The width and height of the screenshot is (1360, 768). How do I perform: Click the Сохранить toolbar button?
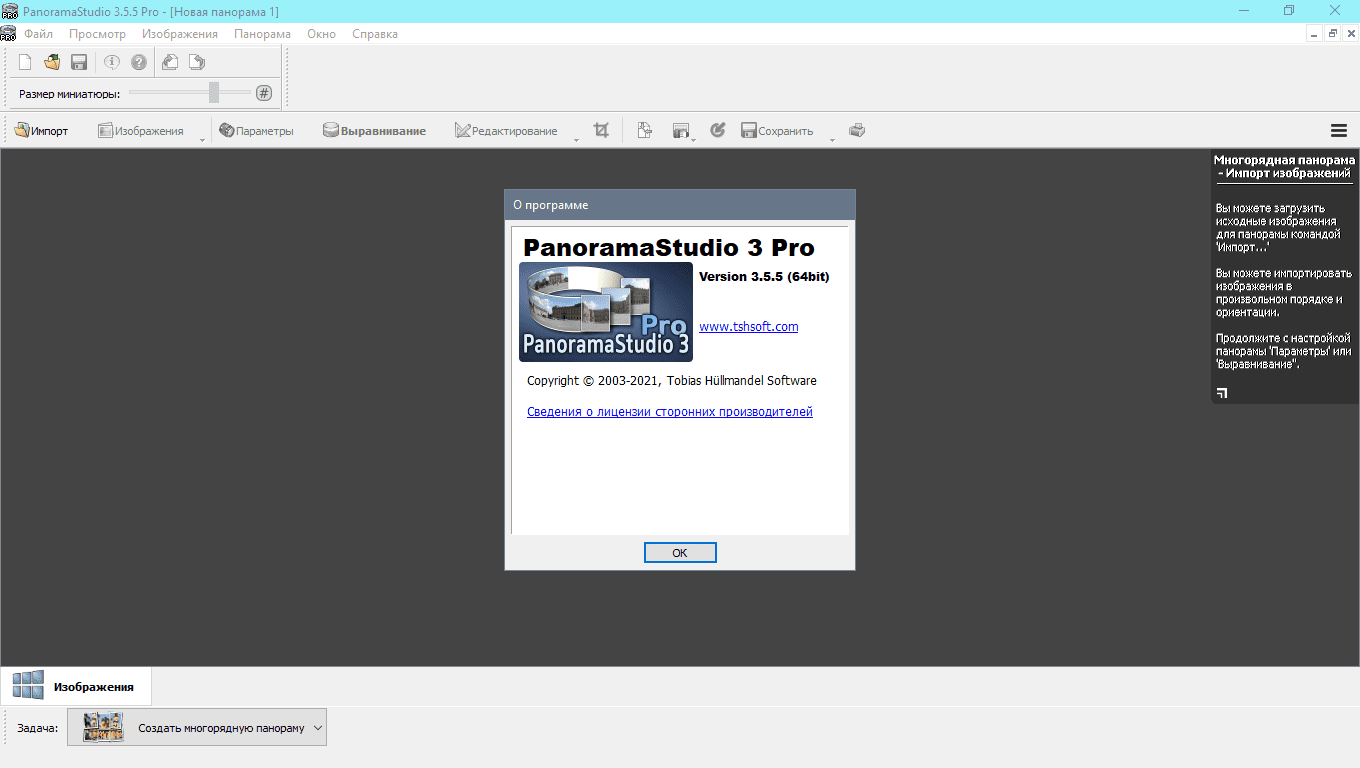(x=777, y=131)
